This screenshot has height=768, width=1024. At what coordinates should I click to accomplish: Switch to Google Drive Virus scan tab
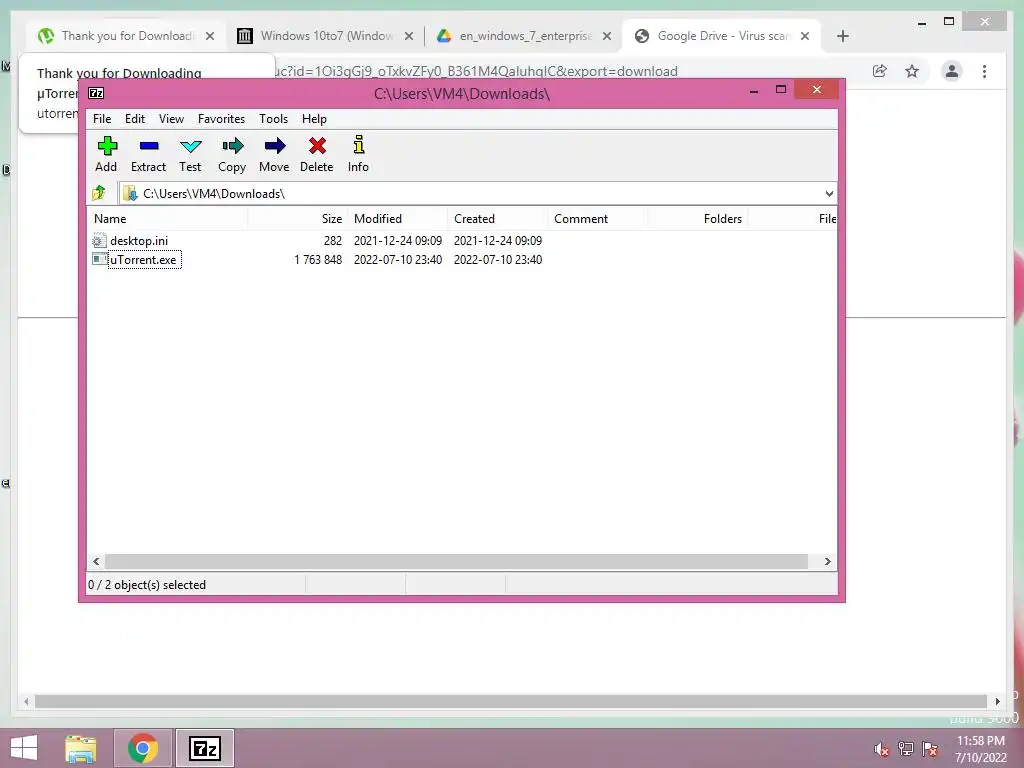722,36
